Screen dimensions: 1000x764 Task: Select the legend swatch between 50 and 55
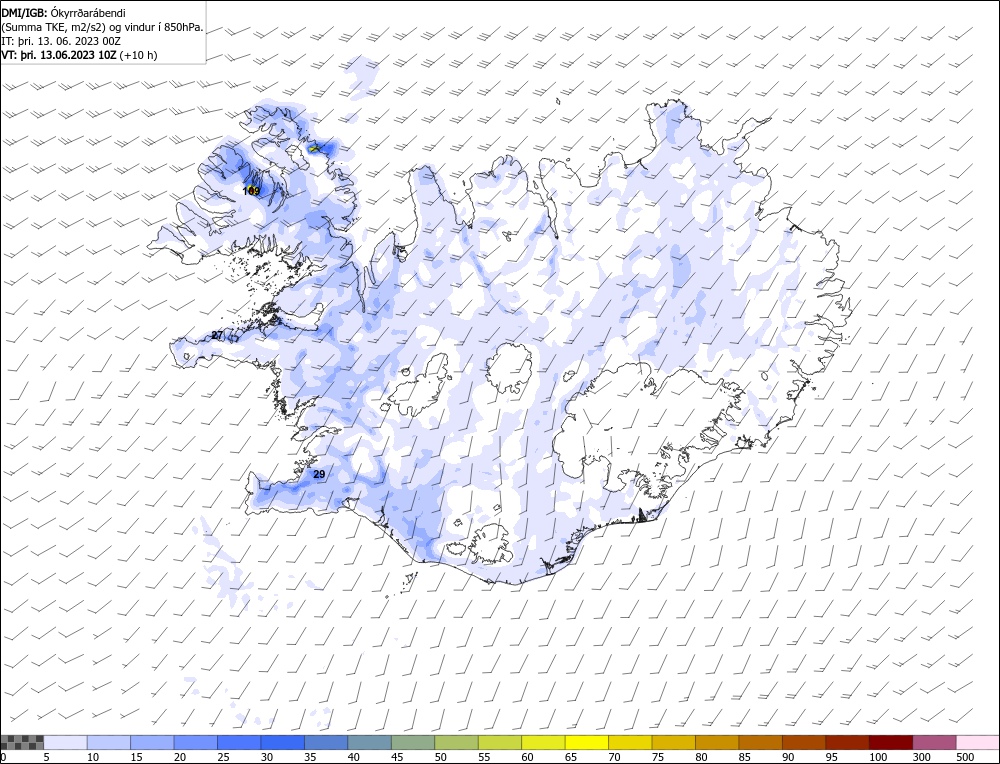[457, 742]
